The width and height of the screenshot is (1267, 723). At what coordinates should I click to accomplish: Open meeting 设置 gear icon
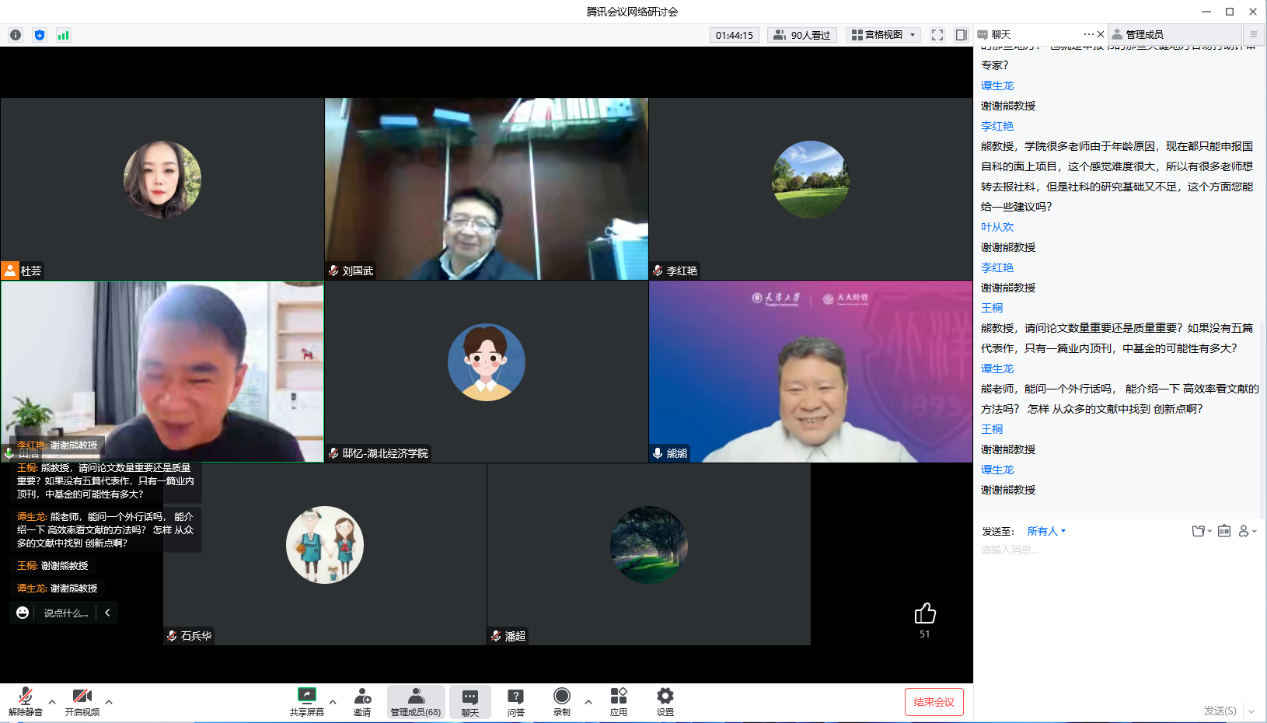[x=665, y=701]
